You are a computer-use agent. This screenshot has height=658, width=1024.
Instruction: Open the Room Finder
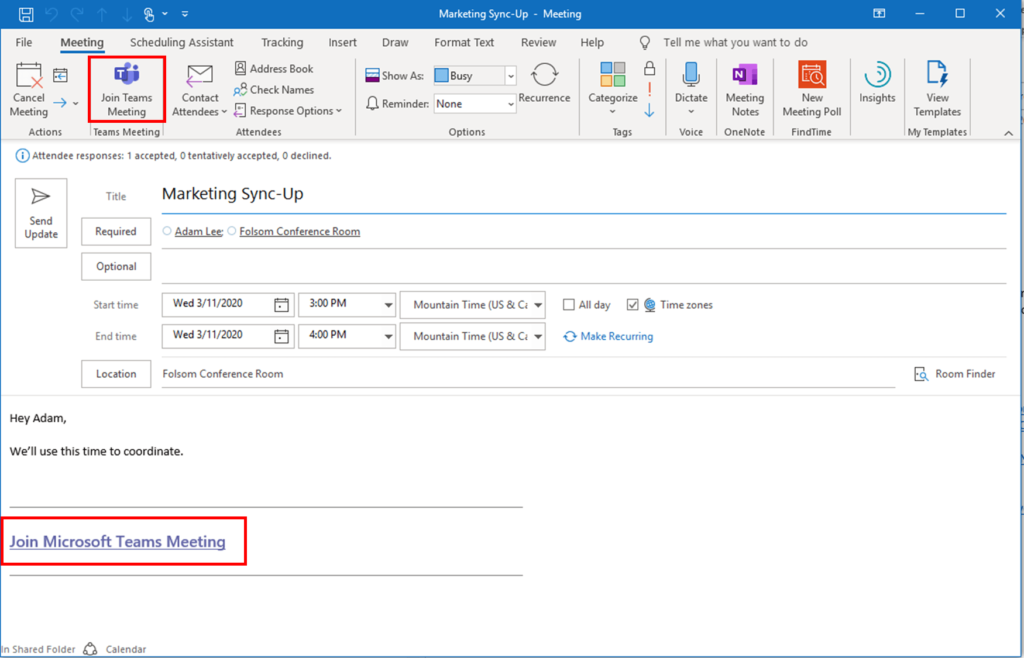[955, 374]
